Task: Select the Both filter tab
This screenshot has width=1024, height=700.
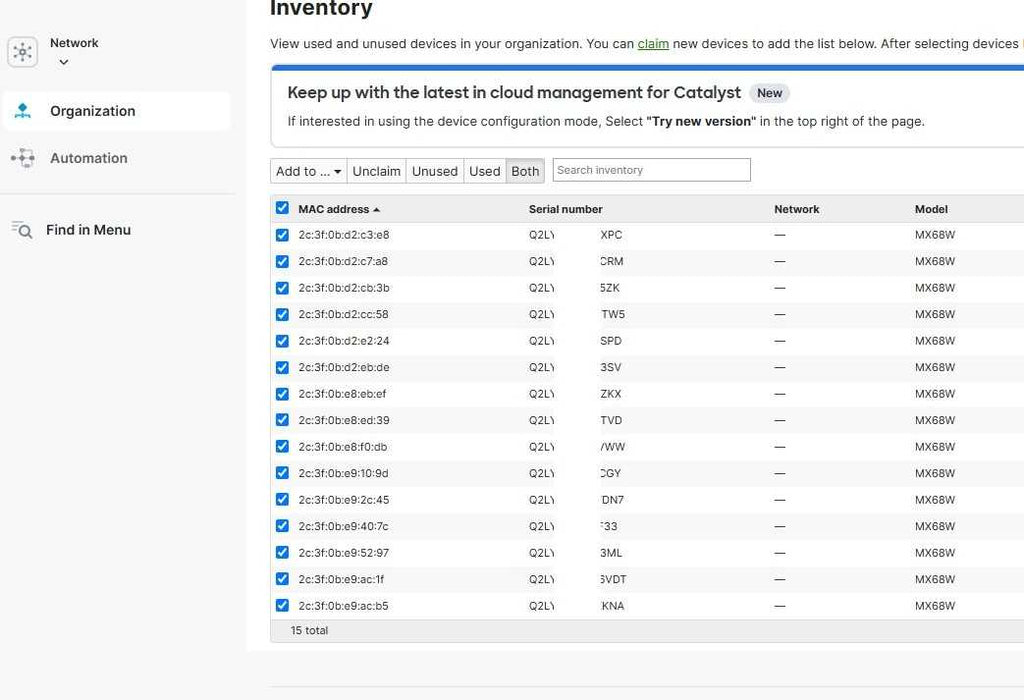Action: click(525, 171)
